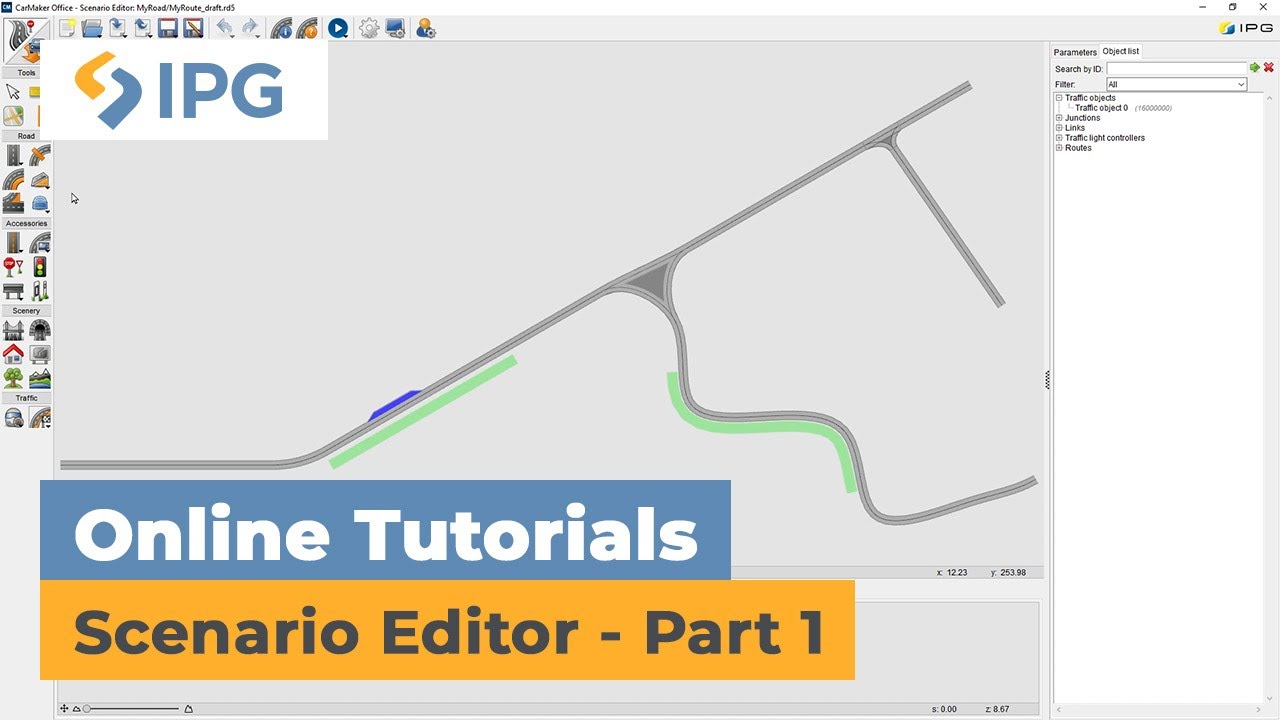
Task: Select the Junctions label in tree
Action: [x=1082, y=118]
